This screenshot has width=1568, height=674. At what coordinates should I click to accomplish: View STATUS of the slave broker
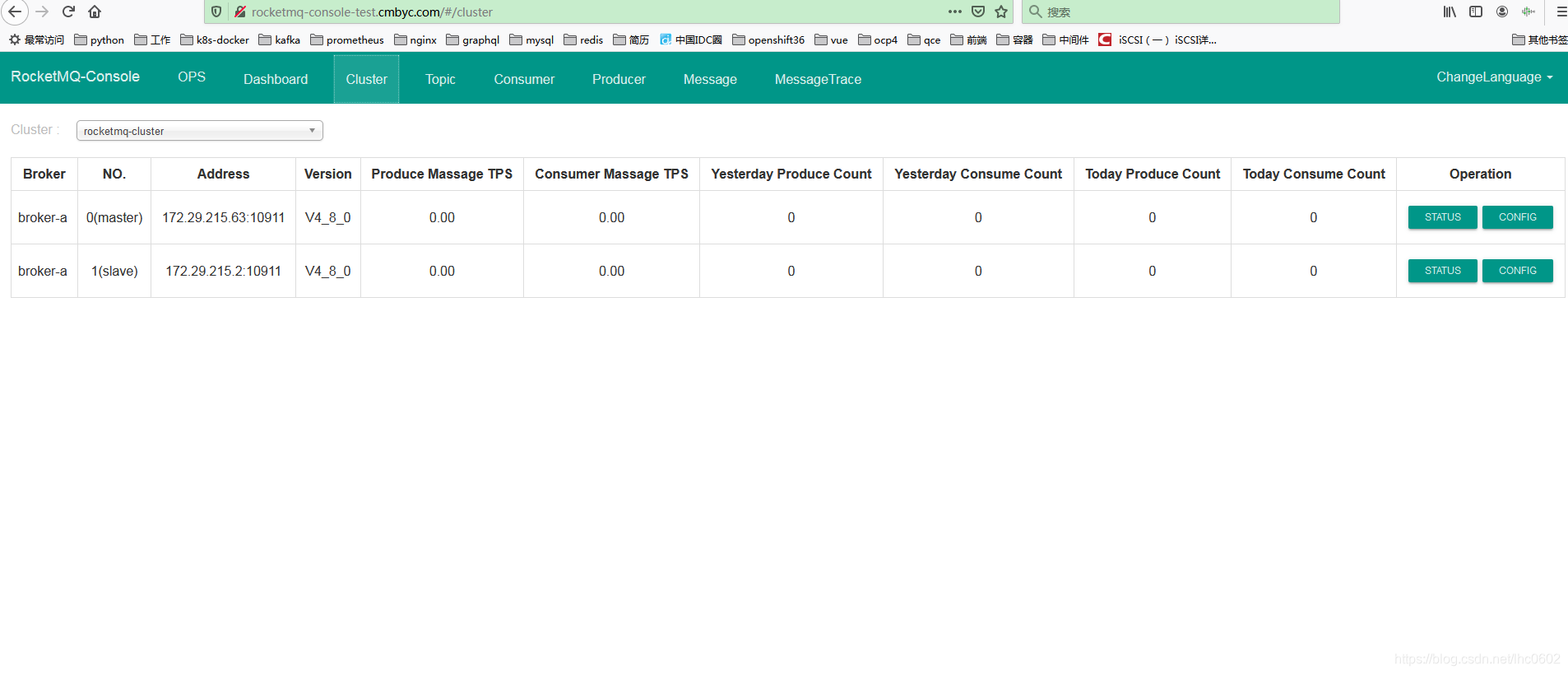[1442, 271]
